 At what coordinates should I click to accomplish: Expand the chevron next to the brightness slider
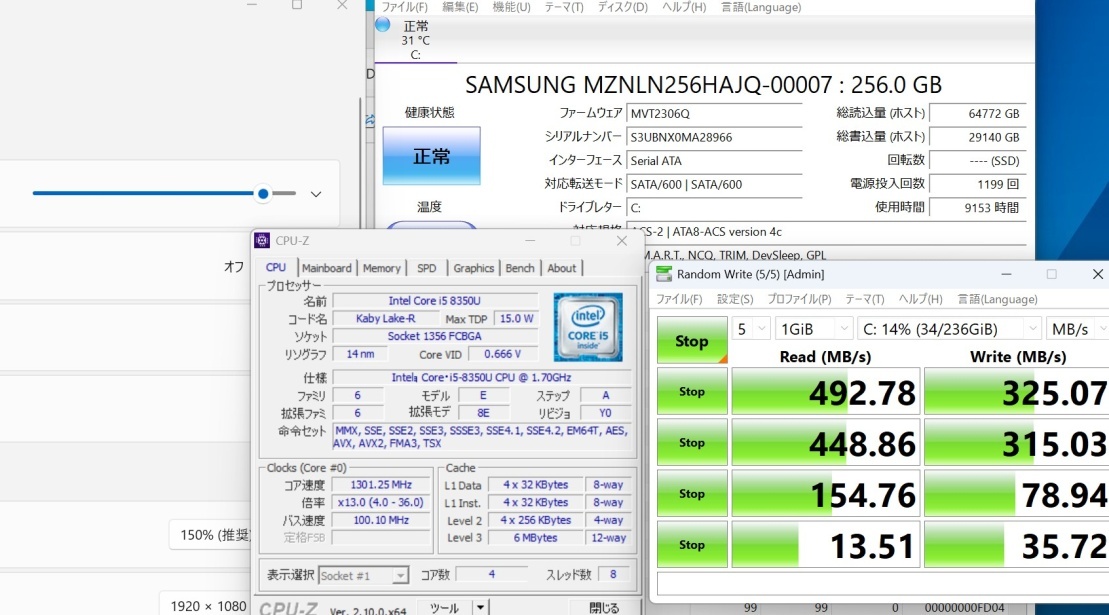[x=315, y=194]
